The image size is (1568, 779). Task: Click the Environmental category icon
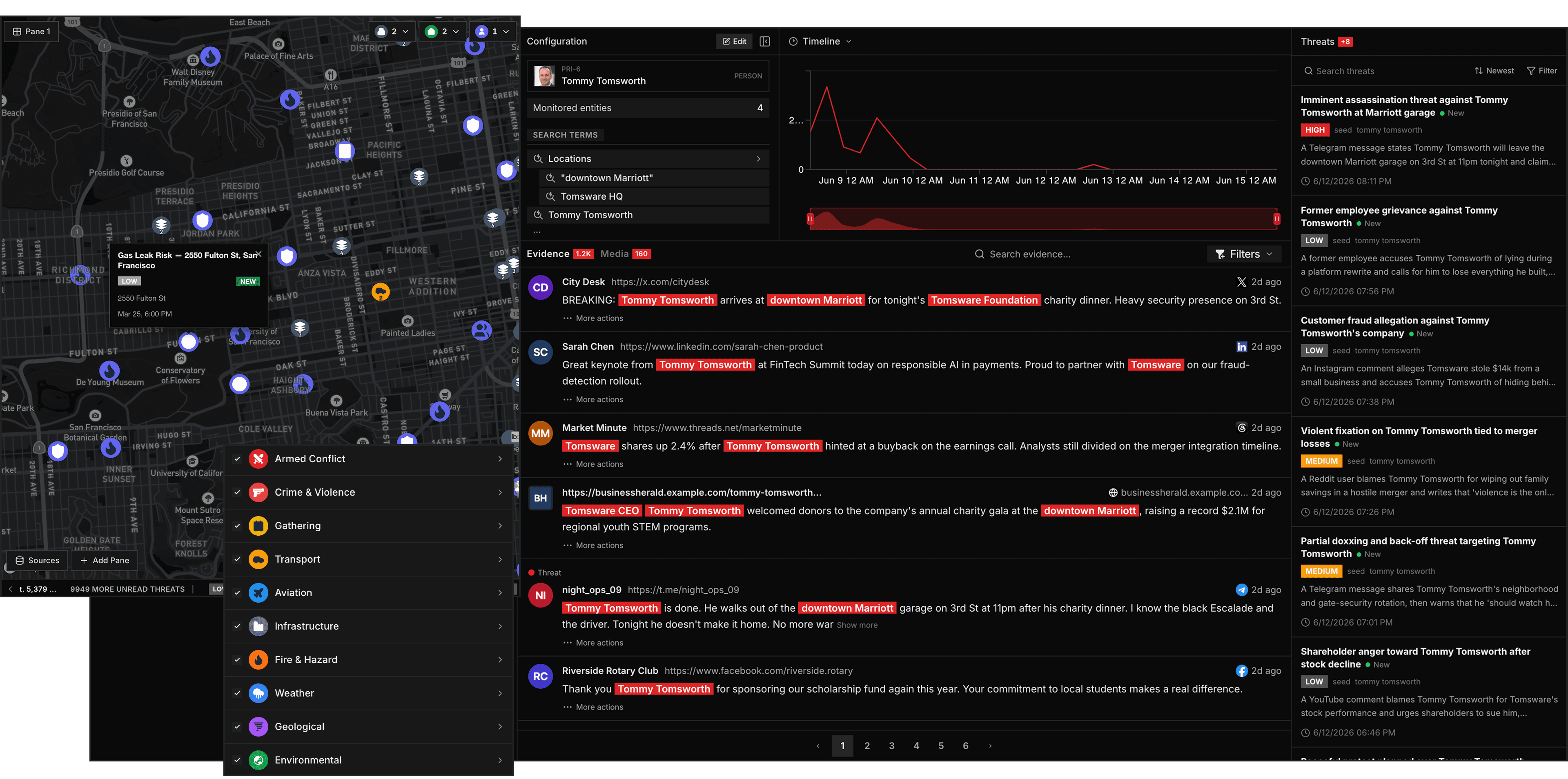[x=258, y=760]
